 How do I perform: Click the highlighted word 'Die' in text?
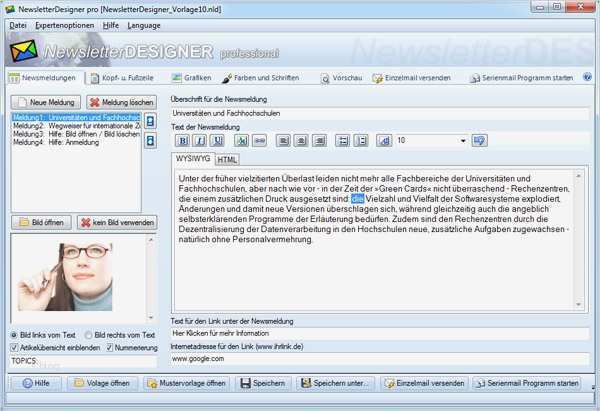(x=357, y=199)
